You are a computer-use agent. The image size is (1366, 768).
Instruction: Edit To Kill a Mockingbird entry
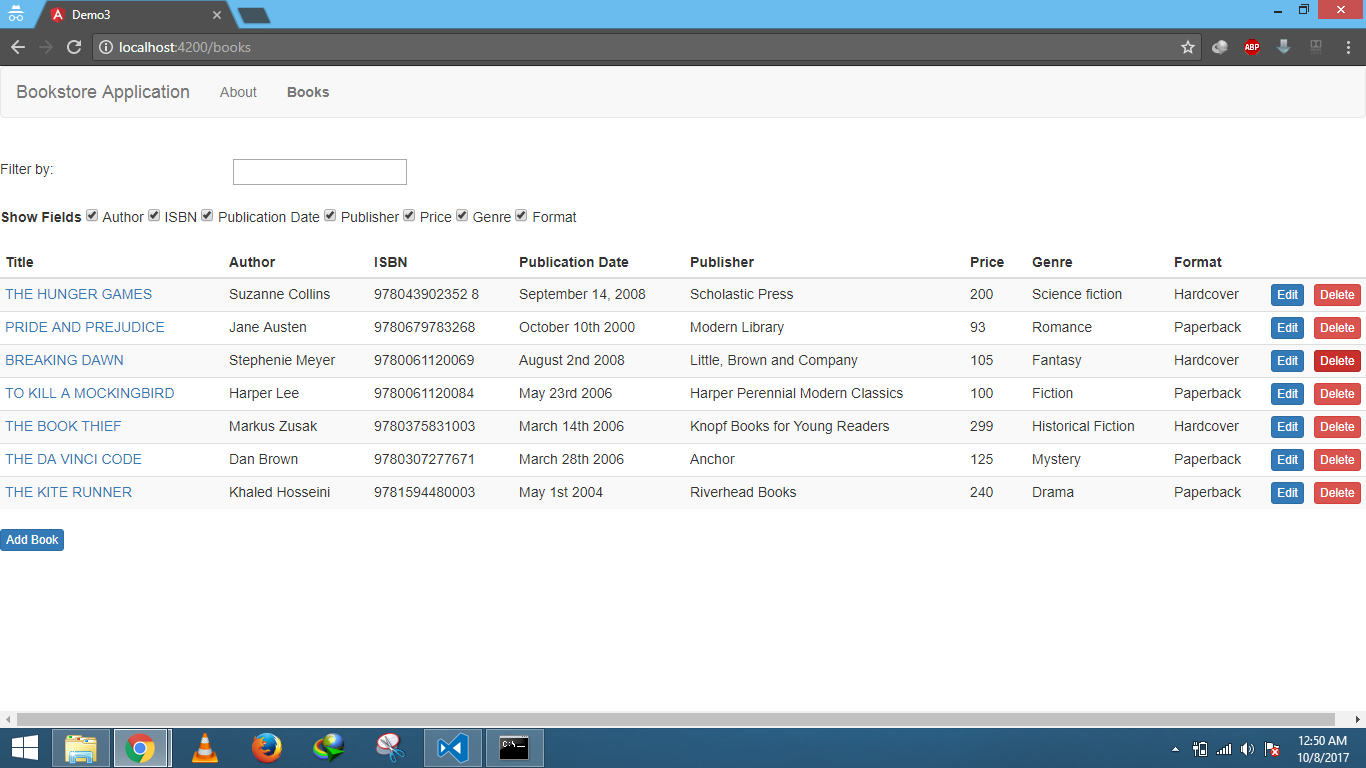(1287, 394)
